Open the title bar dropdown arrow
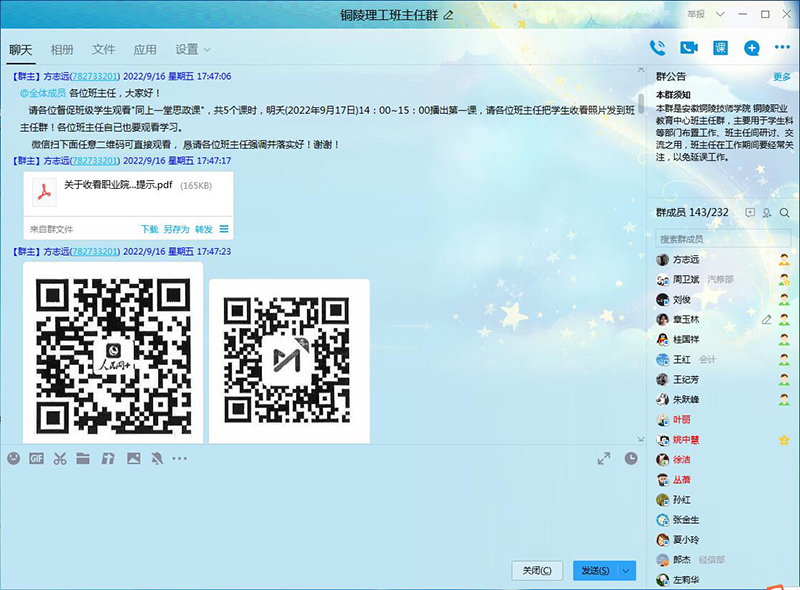The width and height of the screenshot is (800, 590). point(720,14)
